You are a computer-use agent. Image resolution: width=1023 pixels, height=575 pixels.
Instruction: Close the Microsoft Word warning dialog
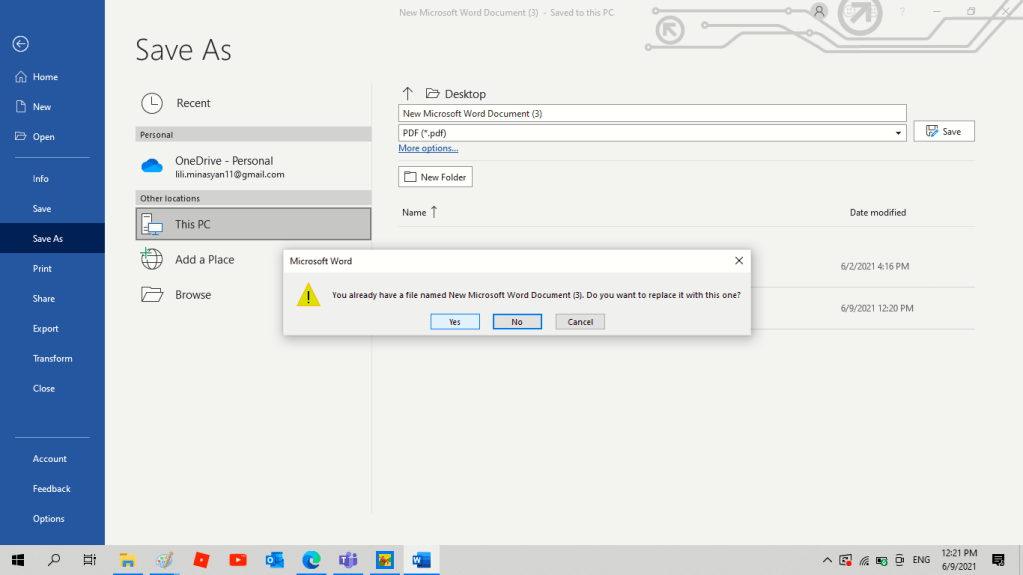(x=739, y=261)
